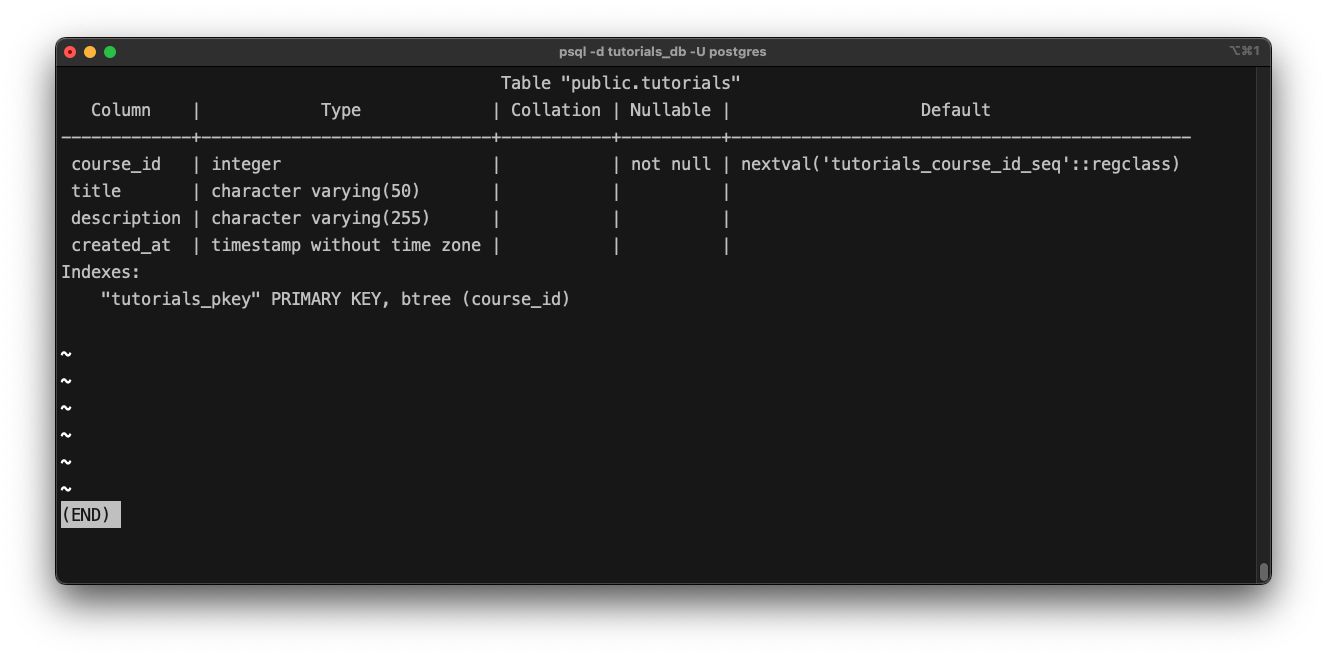Viewport: 1327px width, 658px height.
Task: Click the course_id column name
Action: [117, 163]
